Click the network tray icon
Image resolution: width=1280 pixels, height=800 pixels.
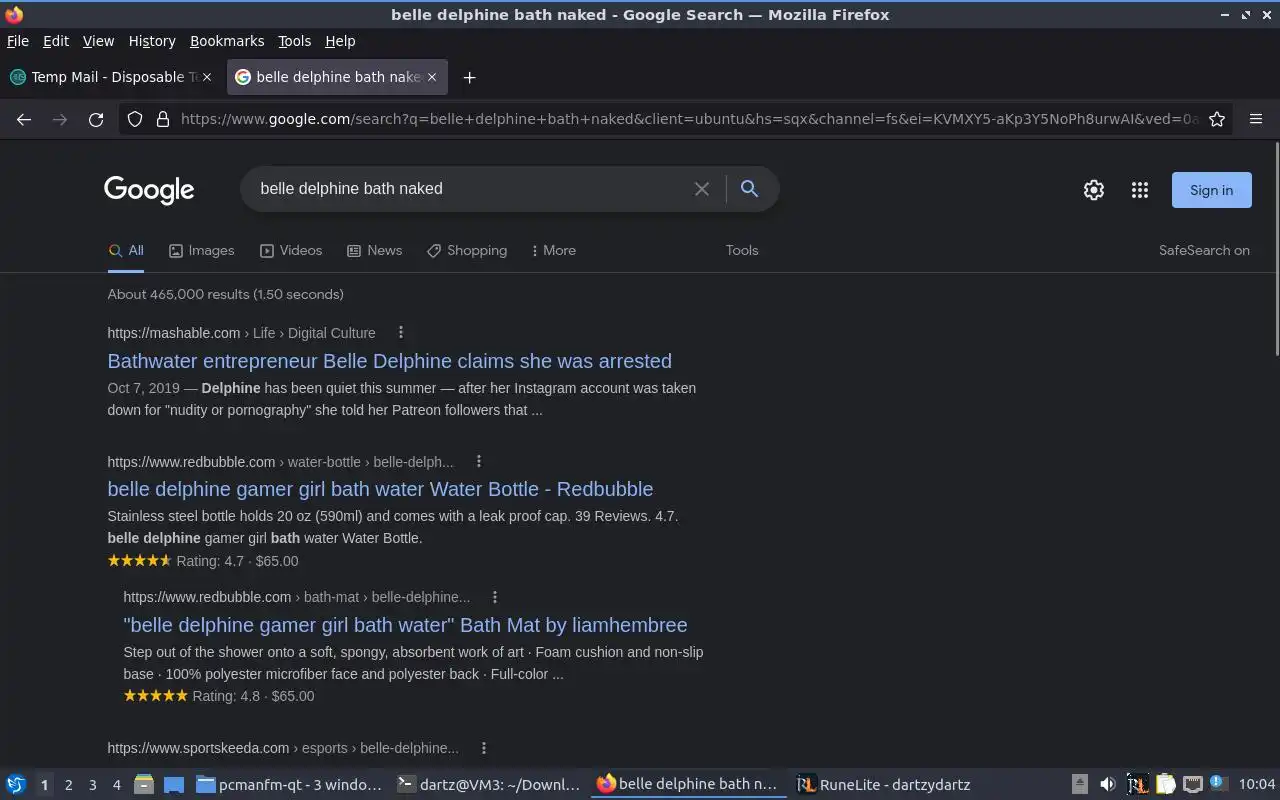pos(1192,785)
